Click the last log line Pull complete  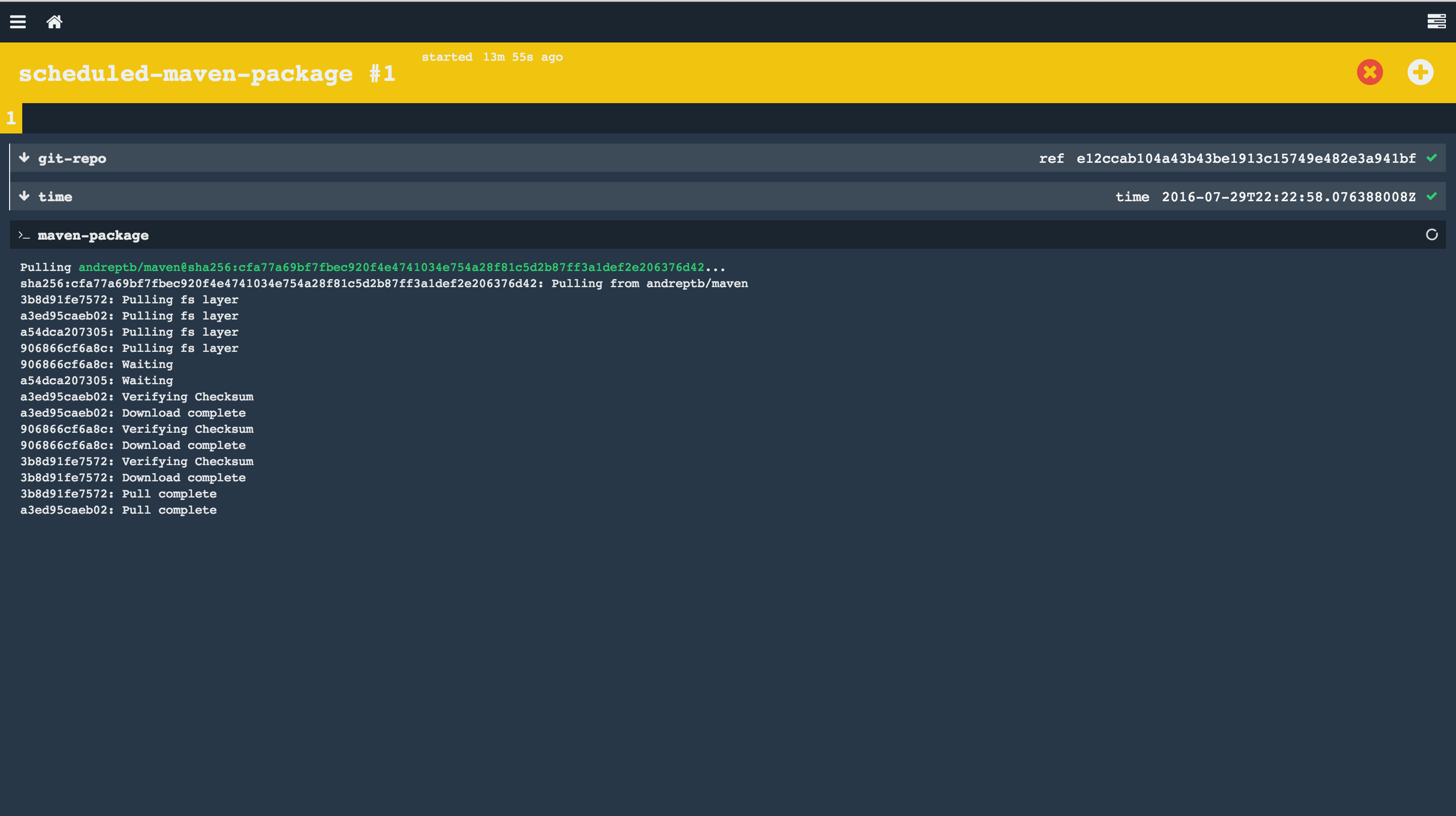coord(118,510)
